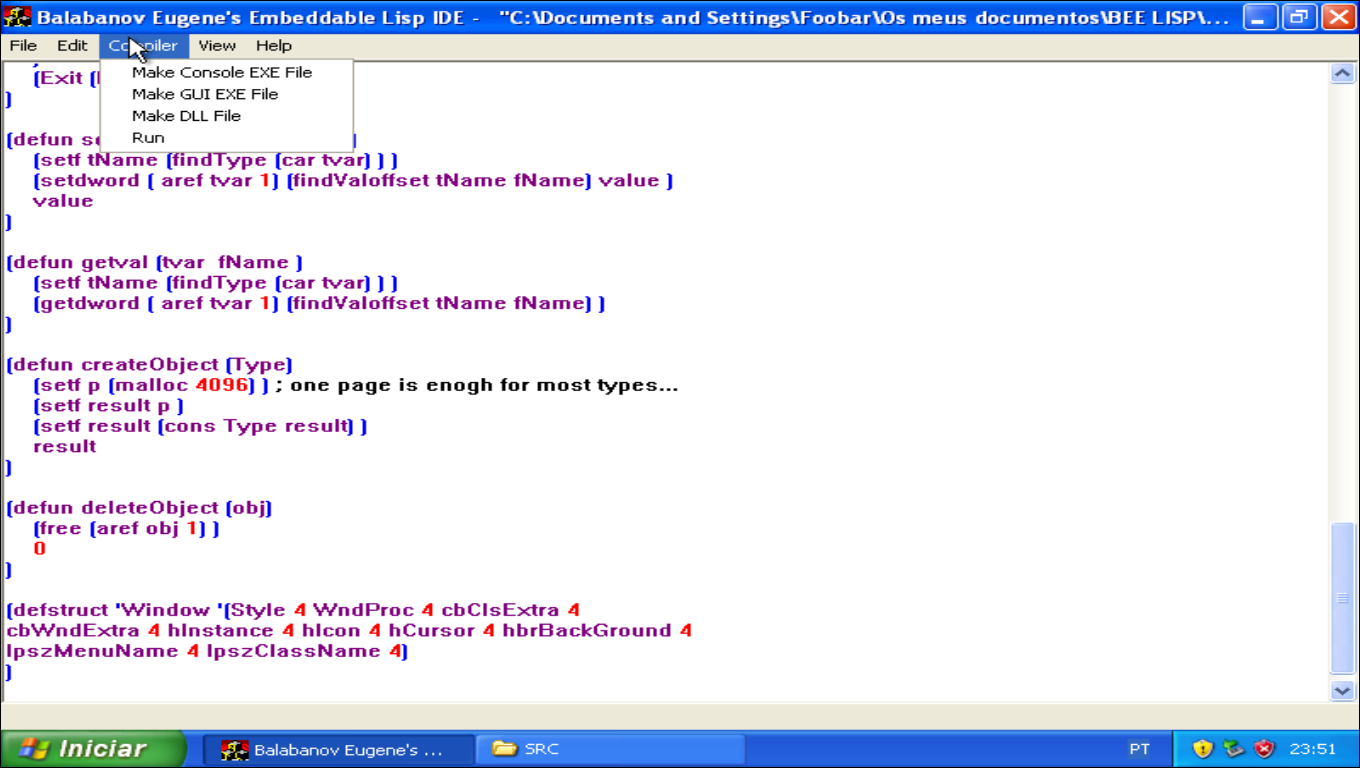Click the app icon in the title bar
Viewport: 1360px width, 768px height.
click(17, 17)
